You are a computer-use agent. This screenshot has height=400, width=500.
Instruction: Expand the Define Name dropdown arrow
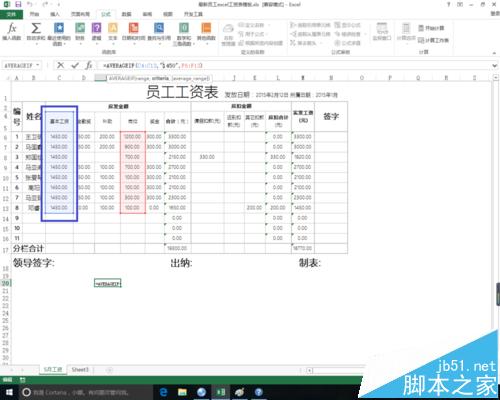(x=269, y=25)
